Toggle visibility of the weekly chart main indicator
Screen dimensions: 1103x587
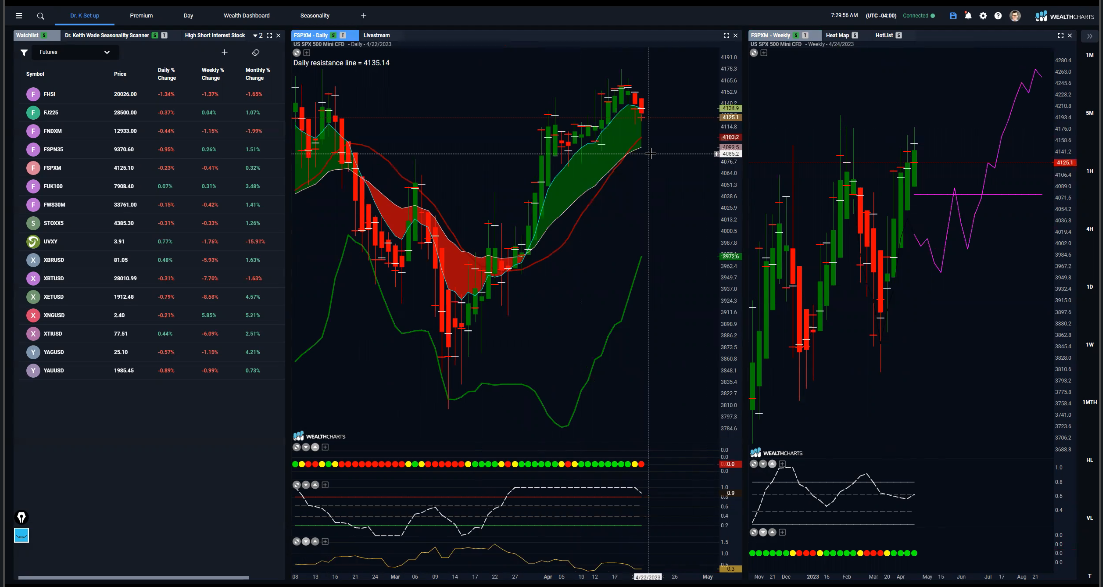click(x=754, y=53)
